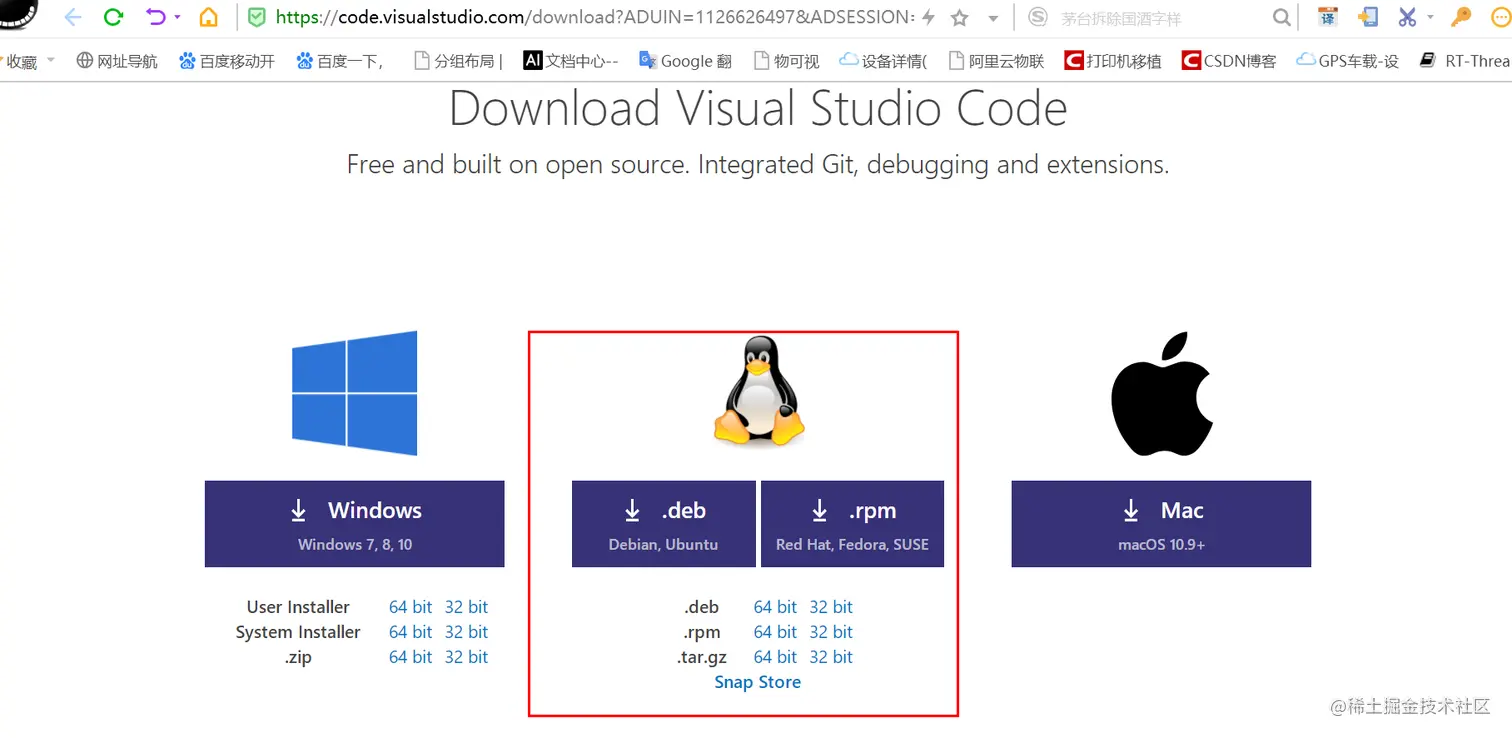The height and width of the screenshot is (738, 1512).
Task: Open the 收藏 favorites menu
Action: coord(27,61)
